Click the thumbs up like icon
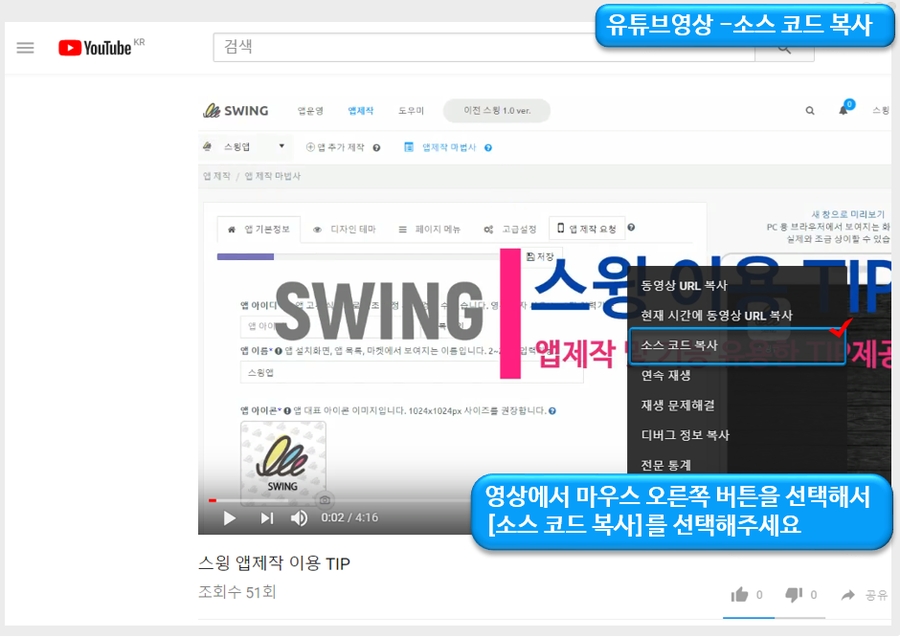The height and width of the screenshot is (637, 900). (740, 595)
